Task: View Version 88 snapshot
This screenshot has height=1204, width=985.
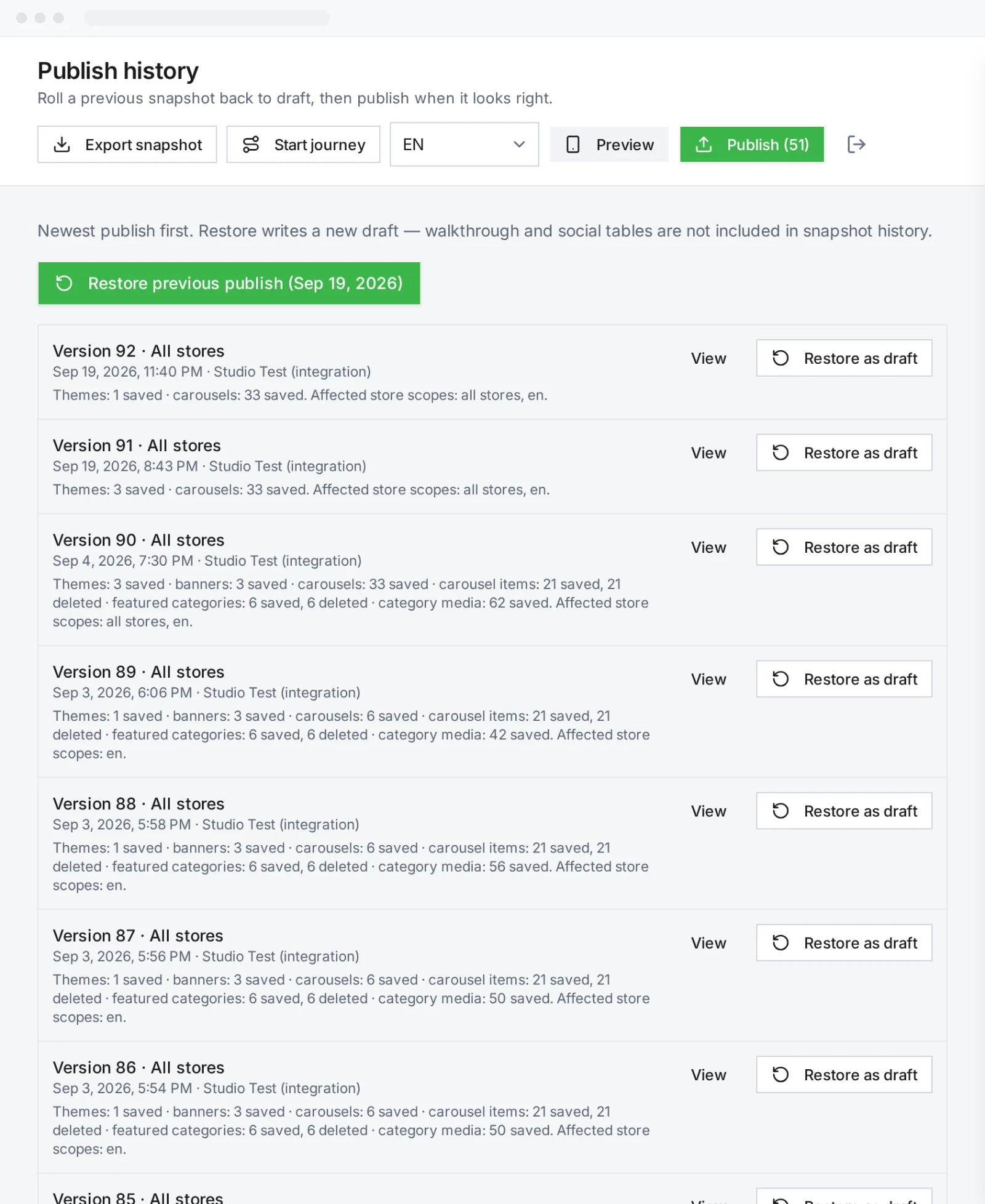Action: tap(709, 811)
